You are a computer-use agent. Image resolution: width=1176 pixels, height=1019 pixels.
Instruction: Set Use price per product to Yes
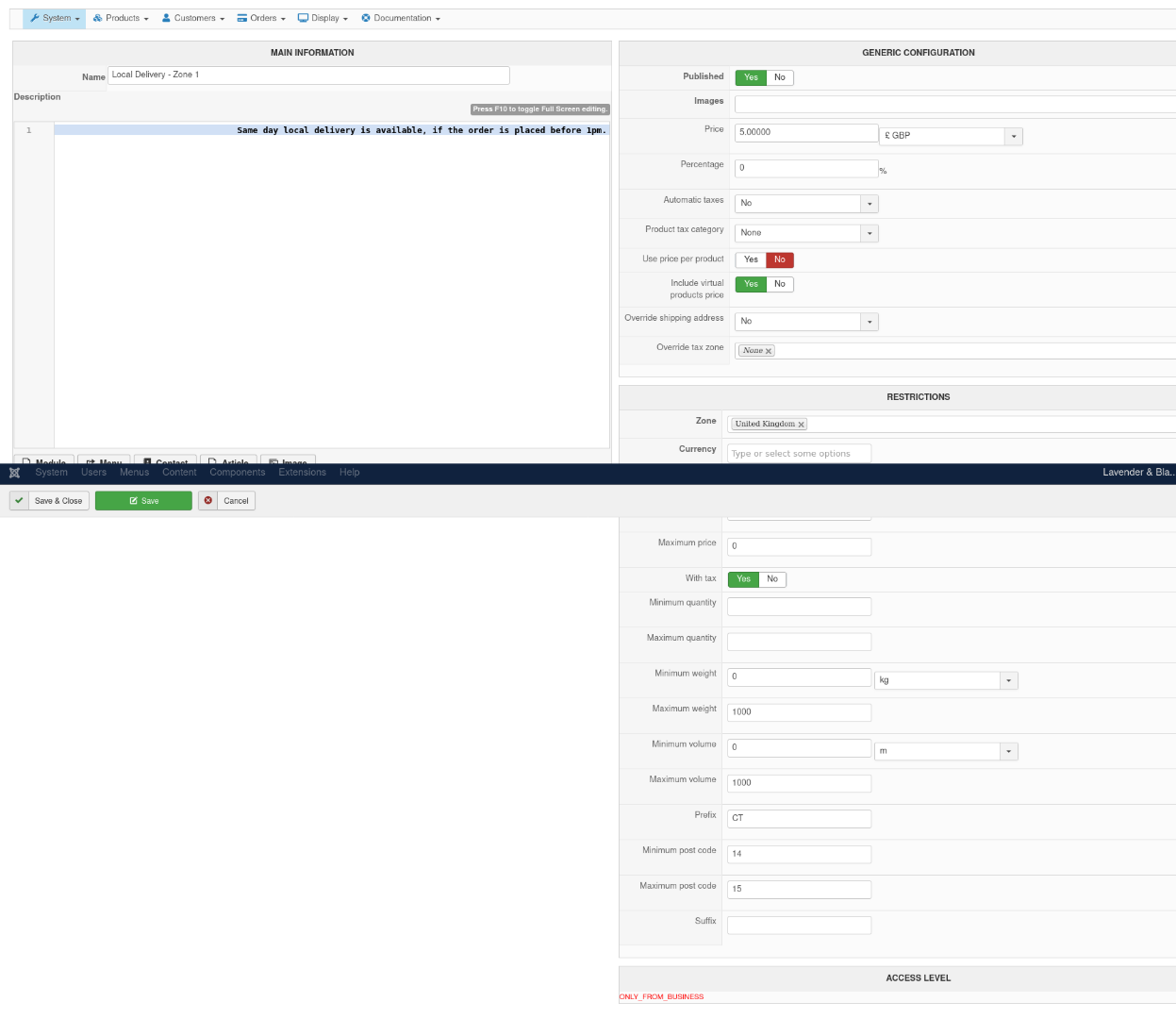(751, 259)
